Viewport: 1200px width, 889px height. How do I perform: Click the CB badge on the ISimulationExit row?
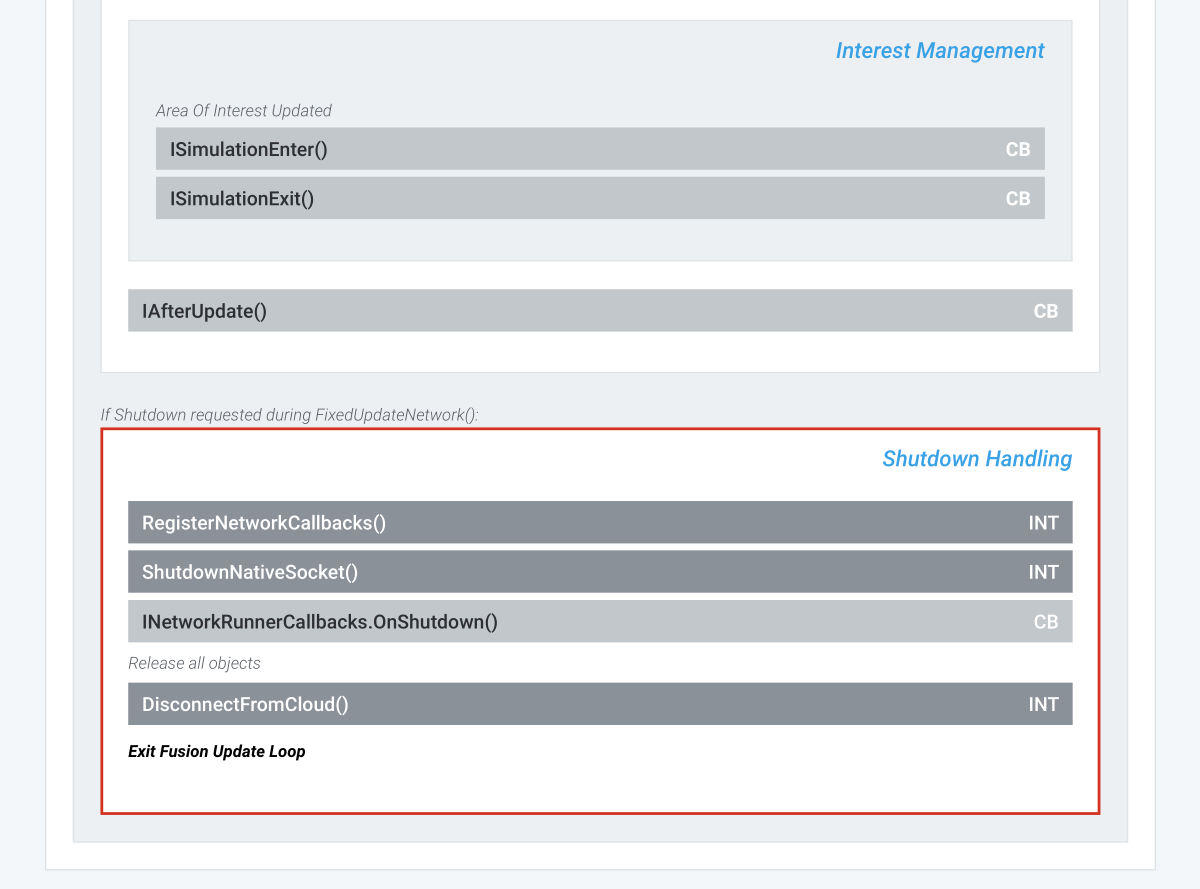pos(1017,199)
